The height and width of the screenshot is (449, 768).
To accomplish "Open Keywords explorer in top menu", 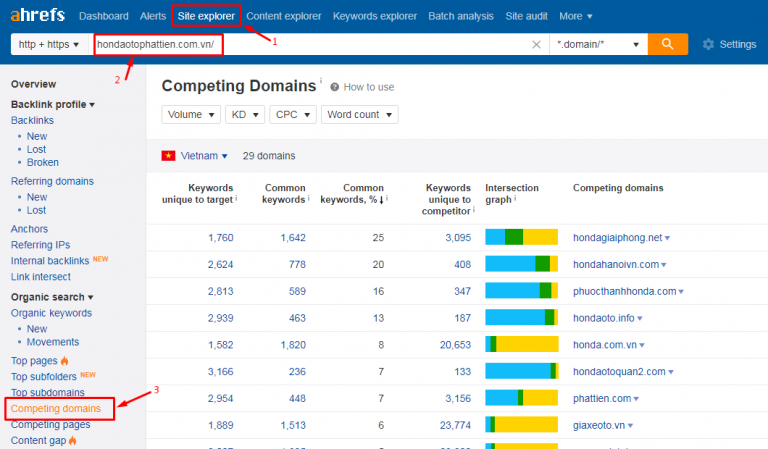I will tap(375, 16).
